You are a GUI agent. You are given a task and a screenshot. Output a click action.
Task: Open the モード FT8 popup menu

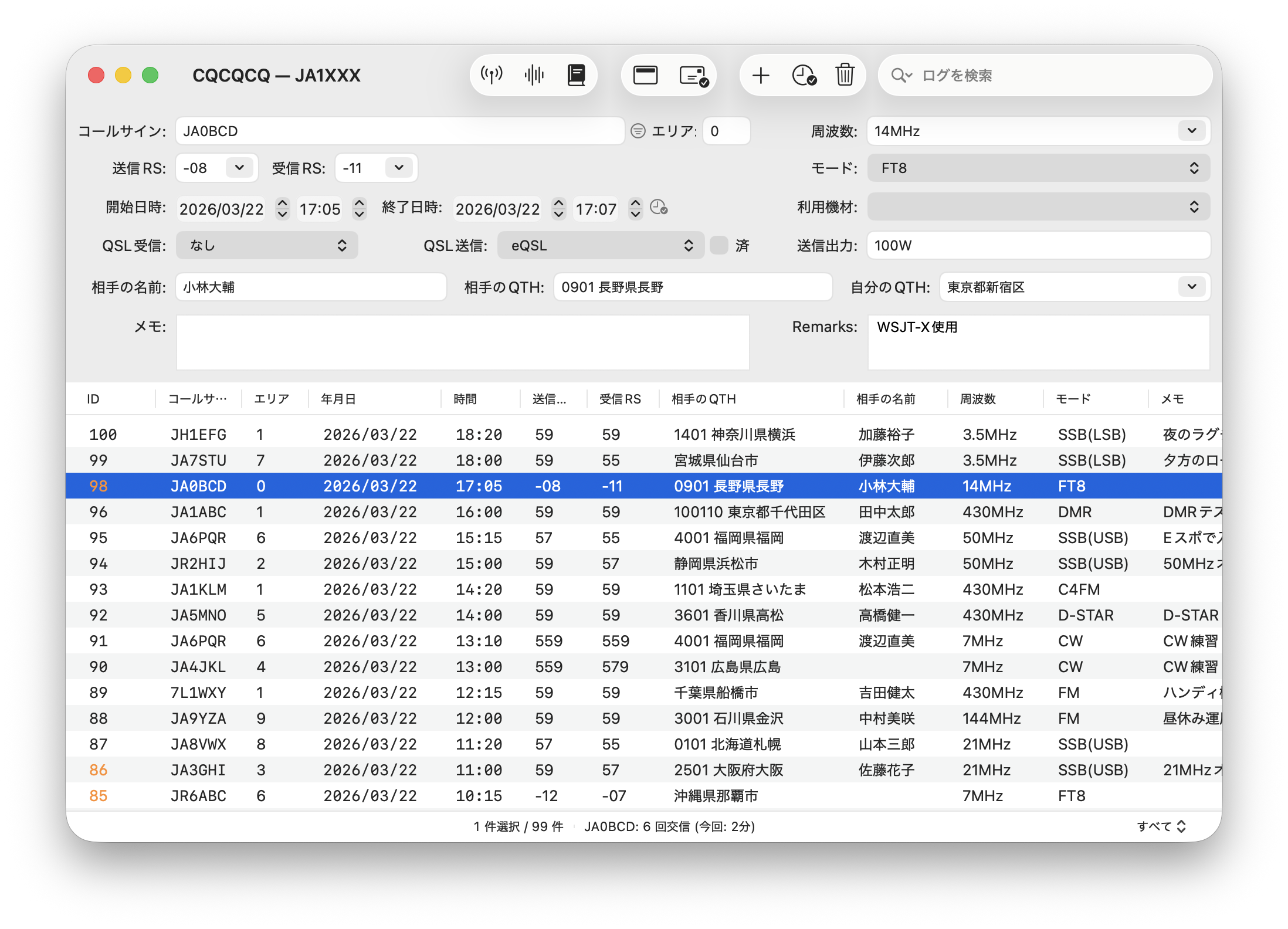[1038, 168]
